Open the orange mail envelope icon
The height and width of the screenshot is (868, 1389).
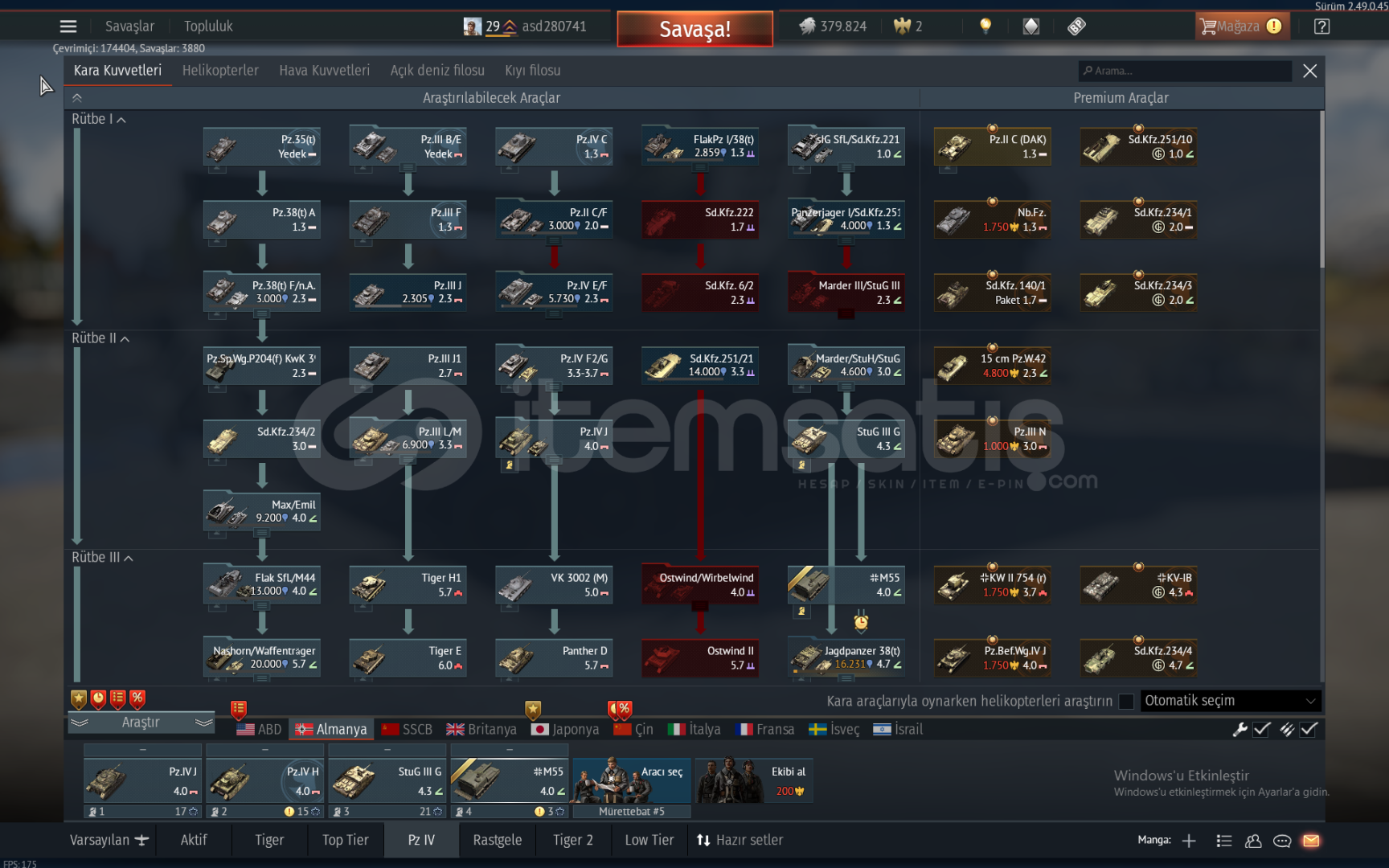coord(1311,841)
